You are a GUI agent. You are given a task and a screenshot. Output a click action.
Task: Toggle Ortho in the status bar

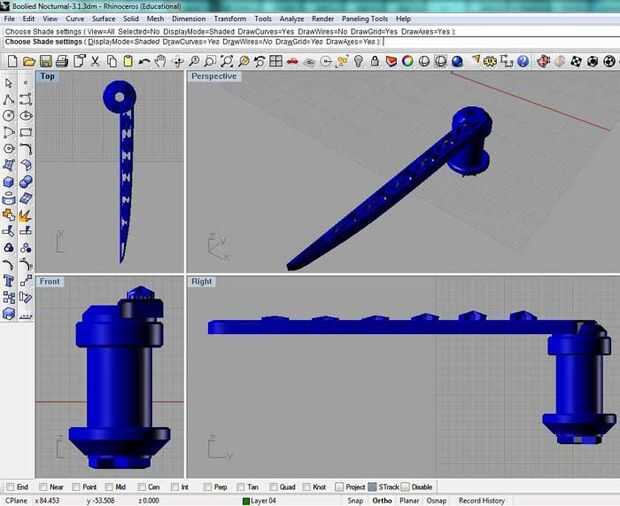pyautogui.click(x=382, y=500)
